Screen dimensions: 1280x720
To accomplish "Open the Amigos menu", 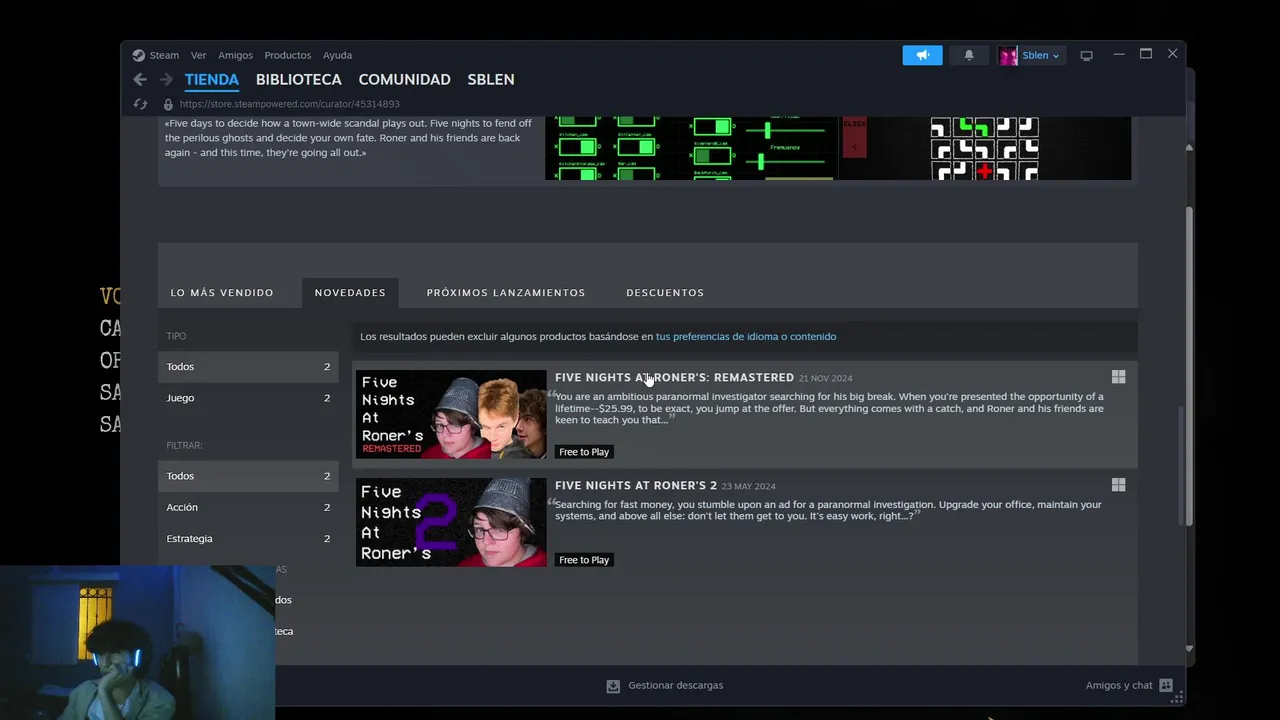I will pyautogui.click(x=236, y=55).
